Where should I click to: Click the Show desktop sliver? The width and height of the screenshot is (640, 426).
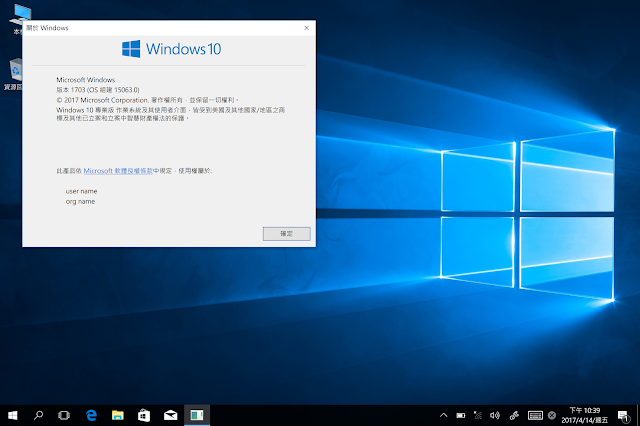click(638, 415)
